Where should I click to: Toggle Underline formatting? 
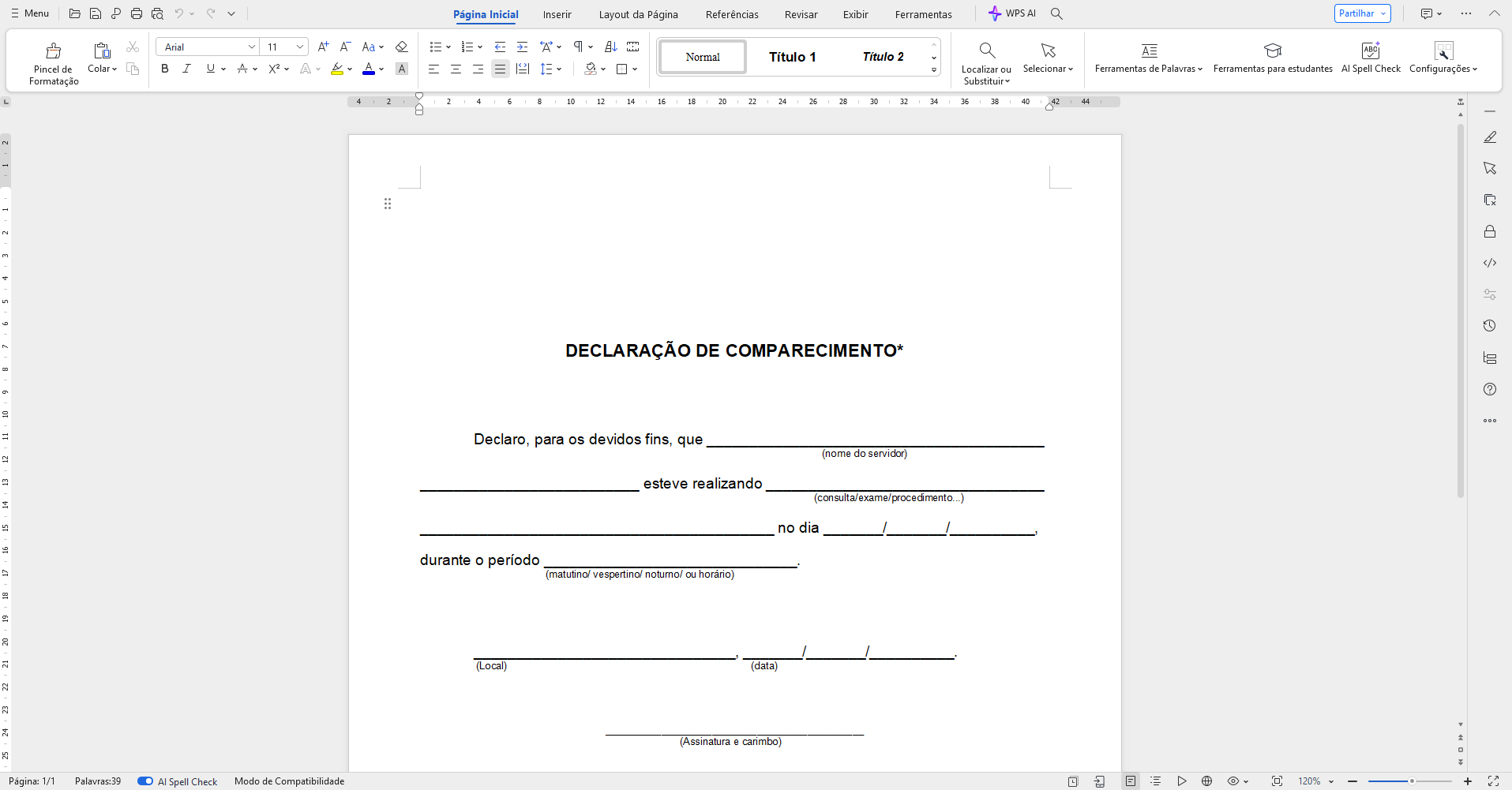click(210, 69)
